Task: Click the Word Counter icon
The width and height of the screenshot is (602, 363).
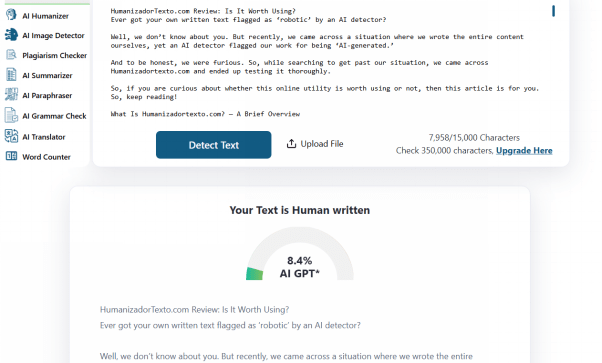Action: coord(11,156)
